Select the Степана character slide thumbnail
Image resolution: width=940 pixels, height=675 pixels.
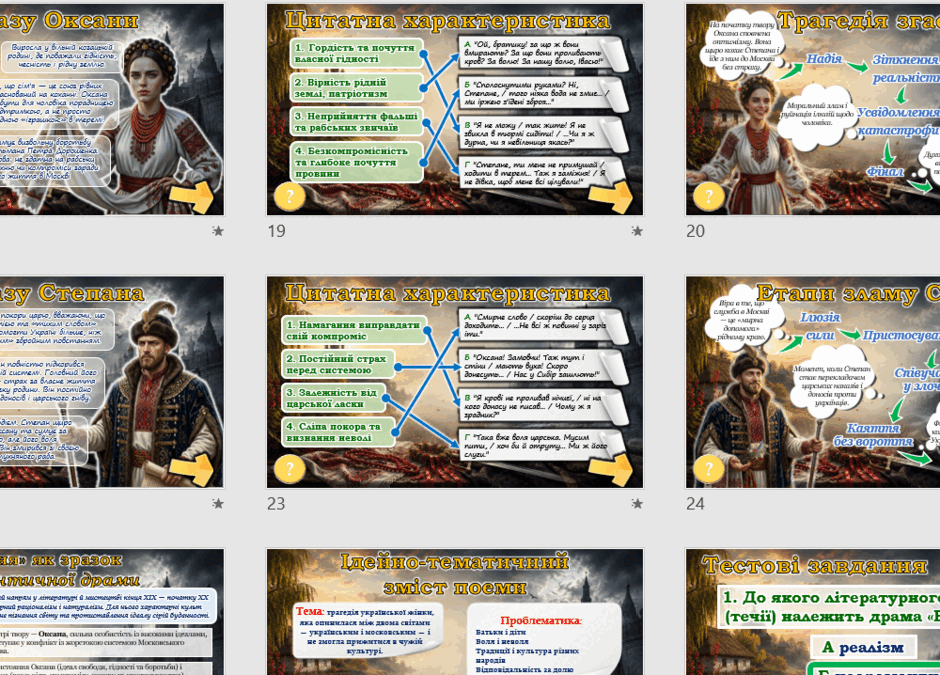(112, 382)
